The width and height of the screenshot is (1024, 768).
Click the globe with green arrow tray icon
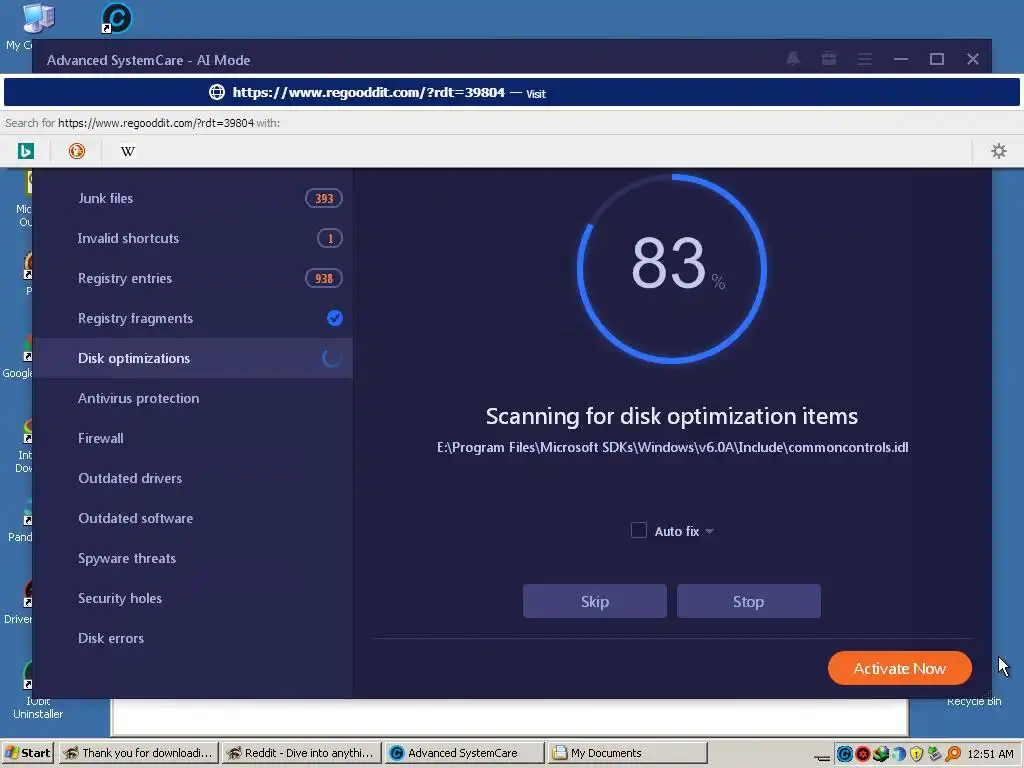(881, 754)
